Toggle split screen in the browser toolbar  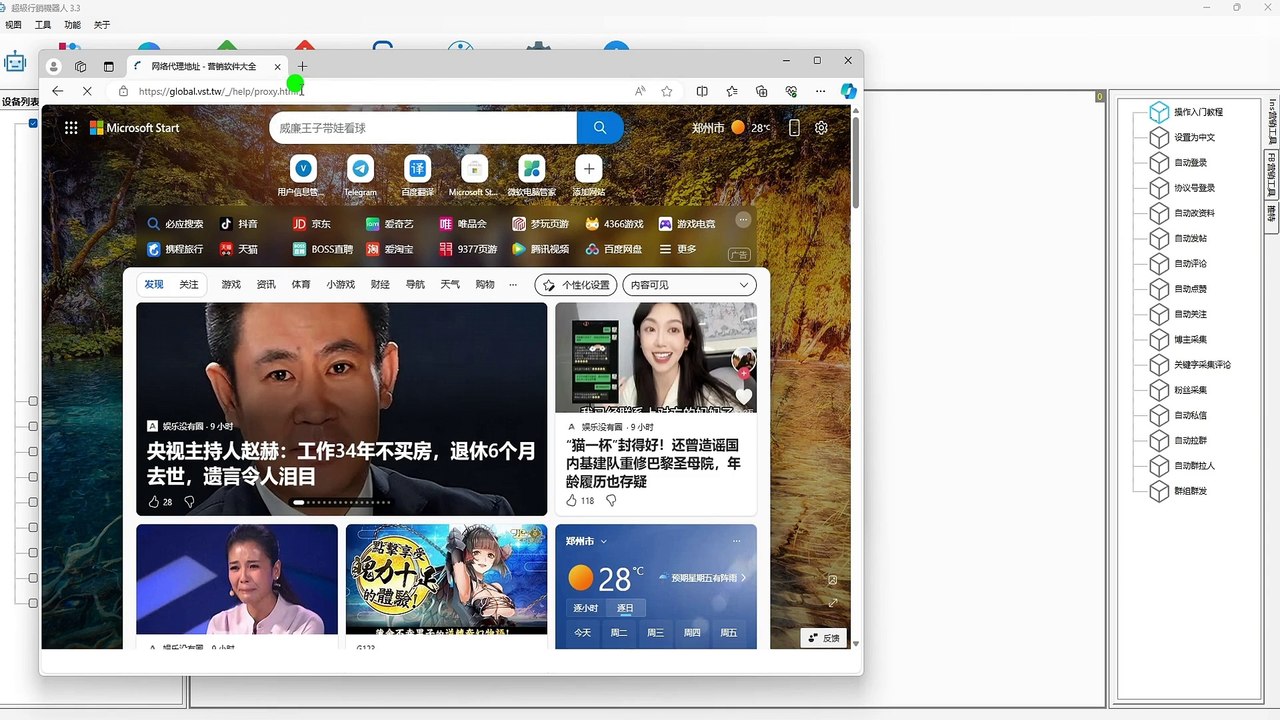[x=702, y=91]
